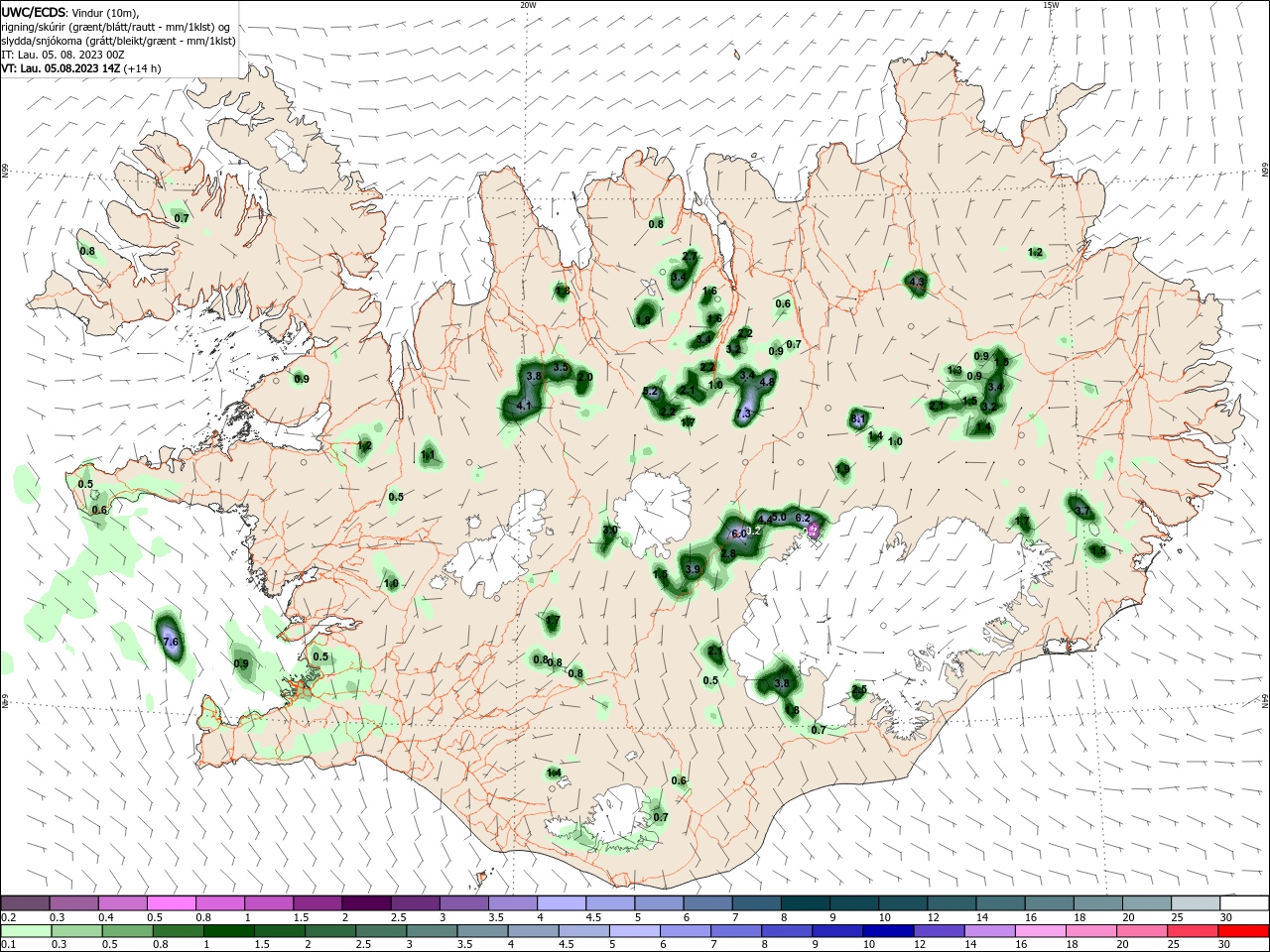Click the '0.1' label under the bottom legend row
1270x952 pixels.
coord(8,945)
